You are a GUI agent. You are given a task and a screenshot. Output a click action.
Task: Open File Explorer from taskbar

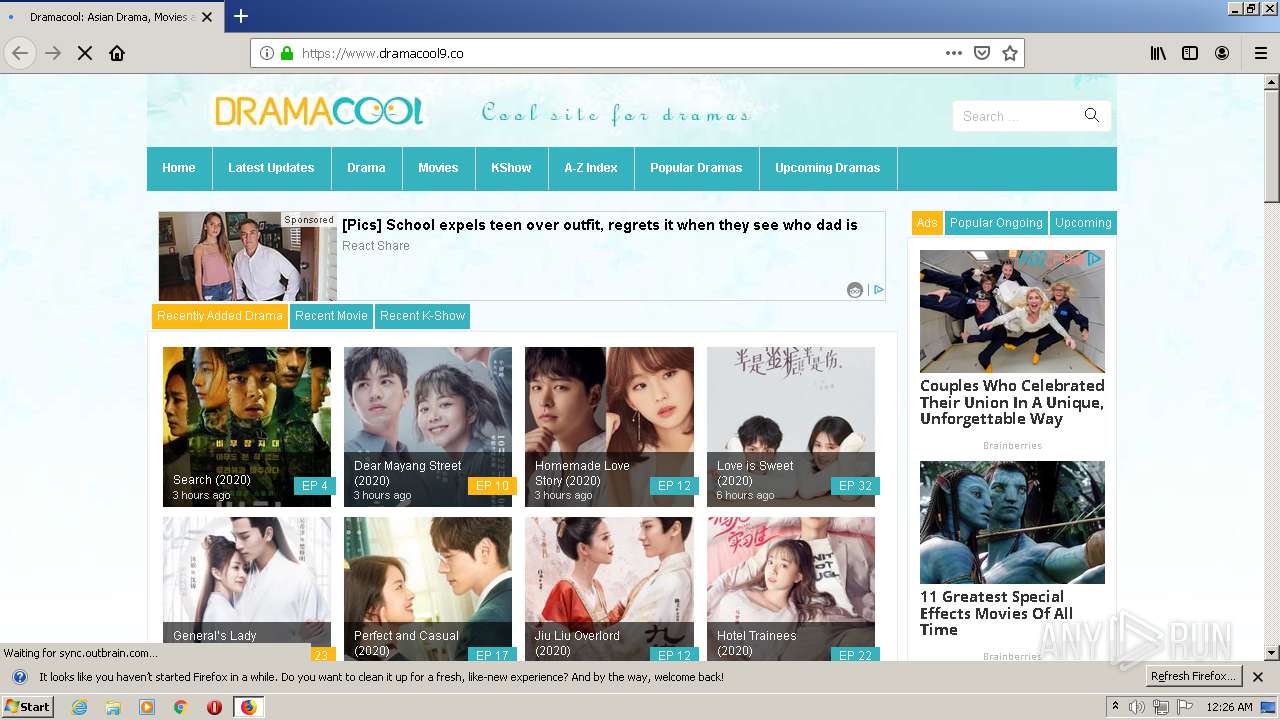tap(113, 707)
